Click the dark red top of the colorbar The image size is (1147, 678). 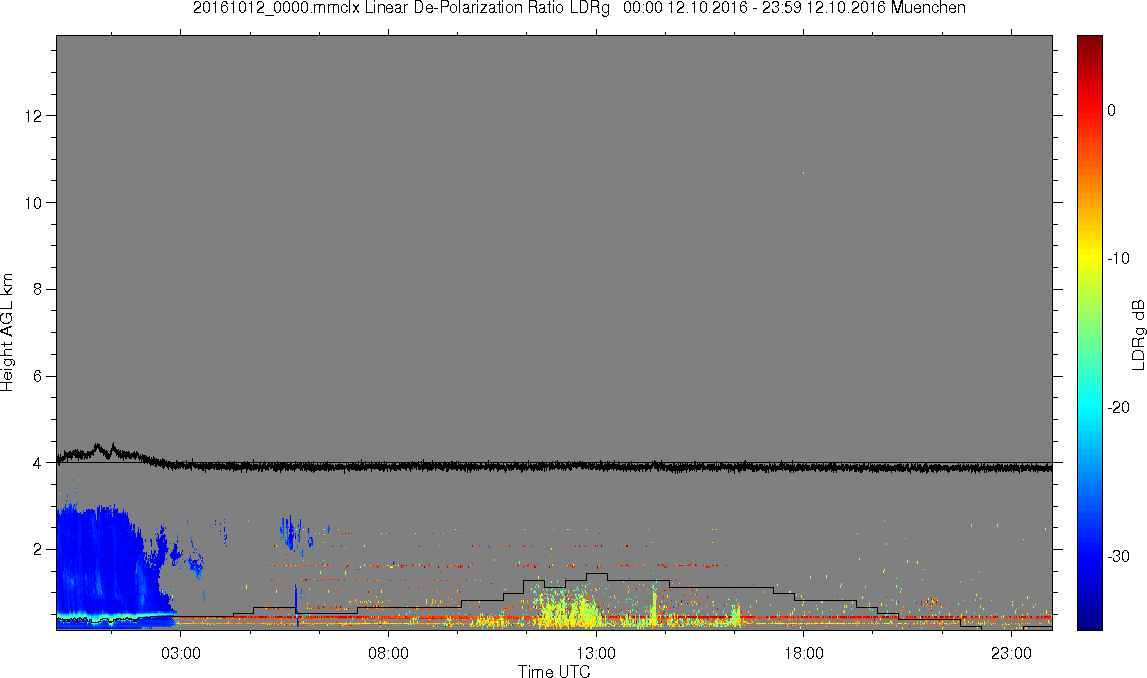[x=1090, y=44]
